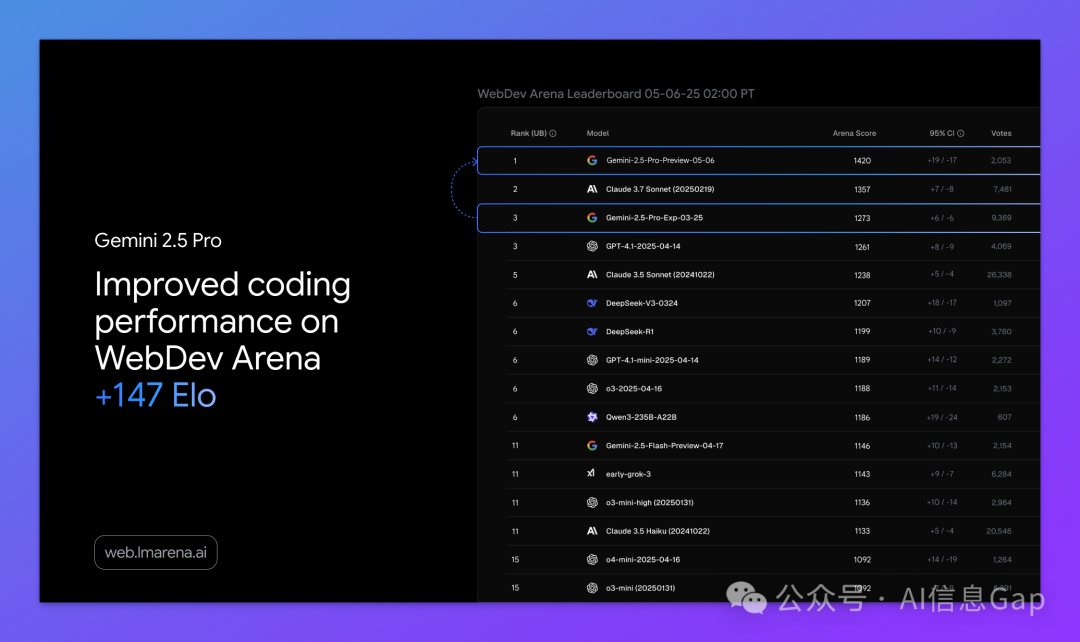Select the Claude 3.7 Sonnet (20250219) model name
The width and height of the screenshot is (1080, 642).
[x=660, y=189]
